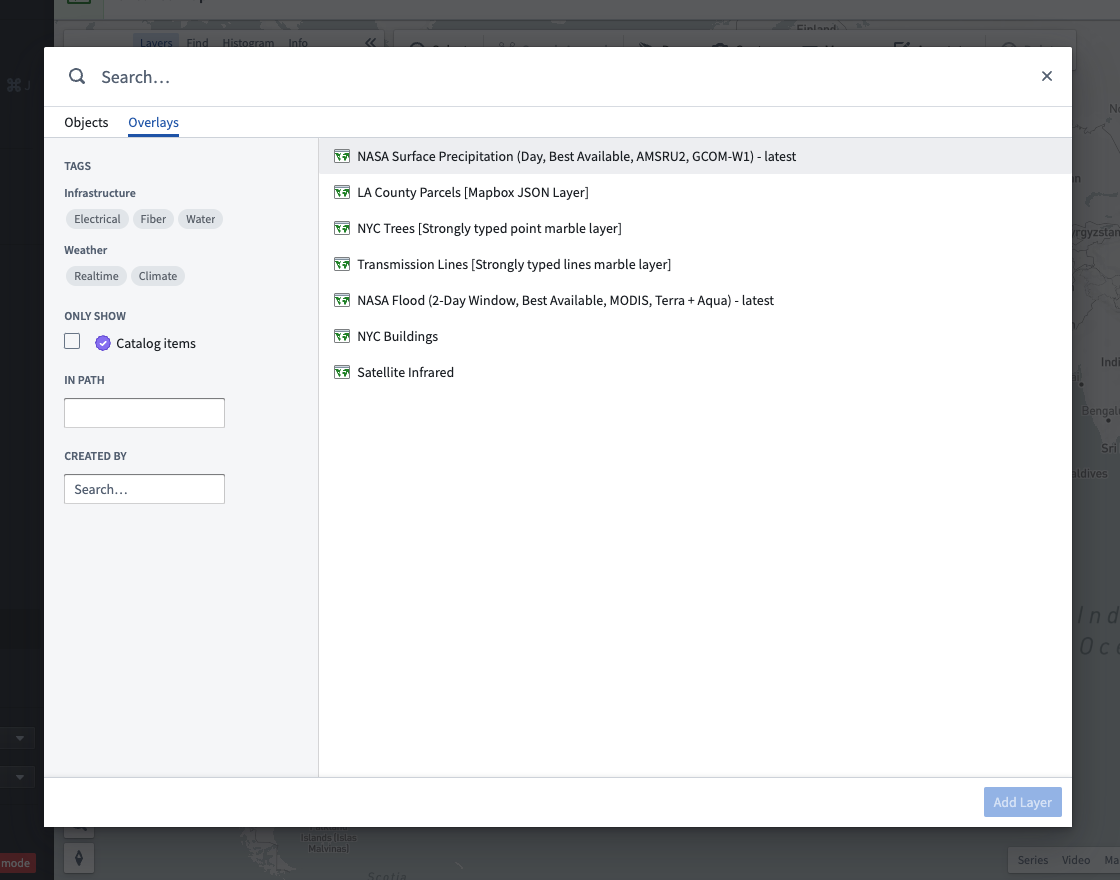Close the layer search dialog
1120x880 pixels.
click(1046, 76)
